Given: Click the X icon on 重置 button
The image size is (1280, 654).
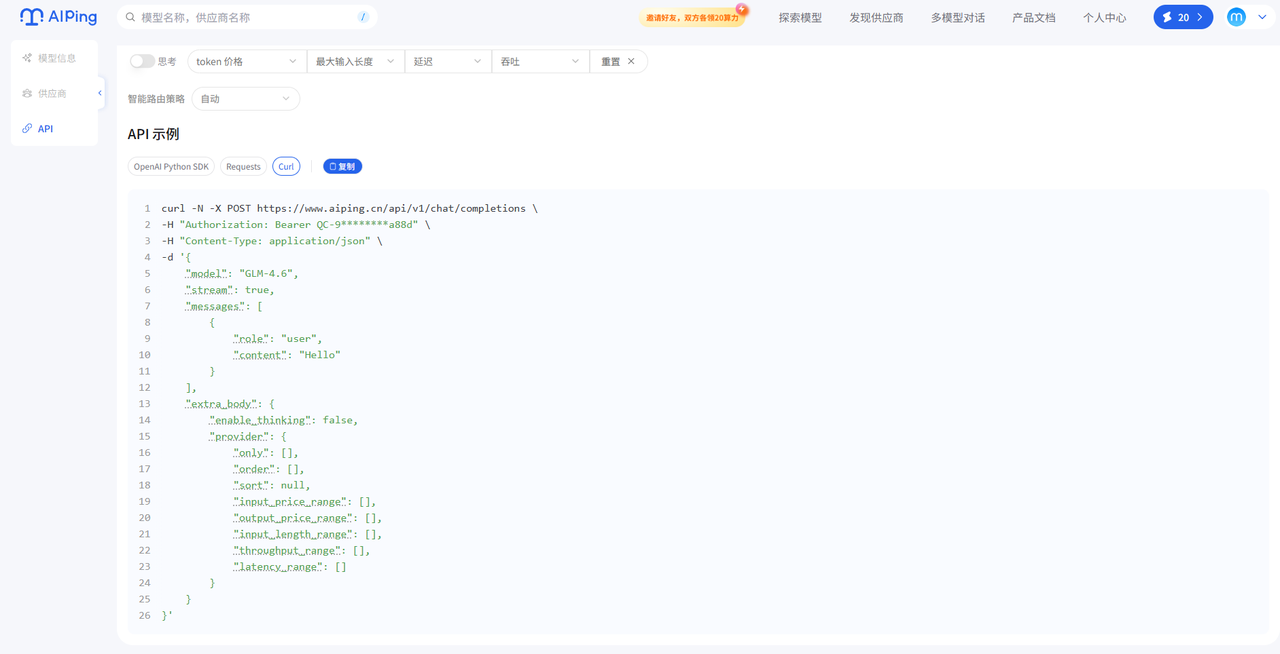Looking at the screenshot, I should pyautogui.click(x=631, y=62).
